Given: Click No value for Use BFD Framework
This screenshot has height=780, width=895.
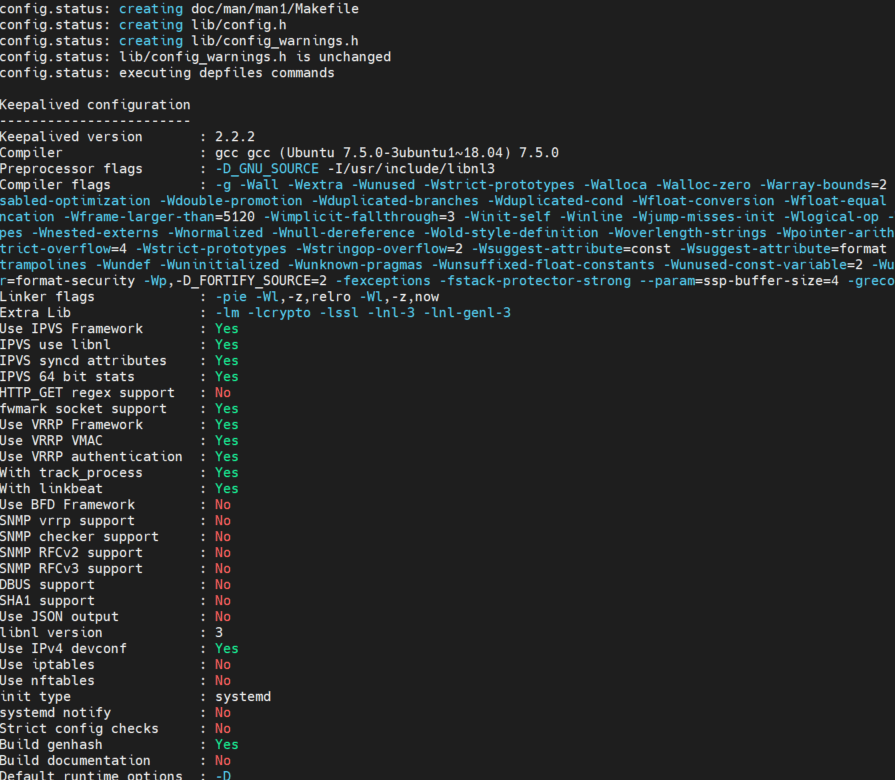Looking at the screenshot, I should [x=223, y=504].
